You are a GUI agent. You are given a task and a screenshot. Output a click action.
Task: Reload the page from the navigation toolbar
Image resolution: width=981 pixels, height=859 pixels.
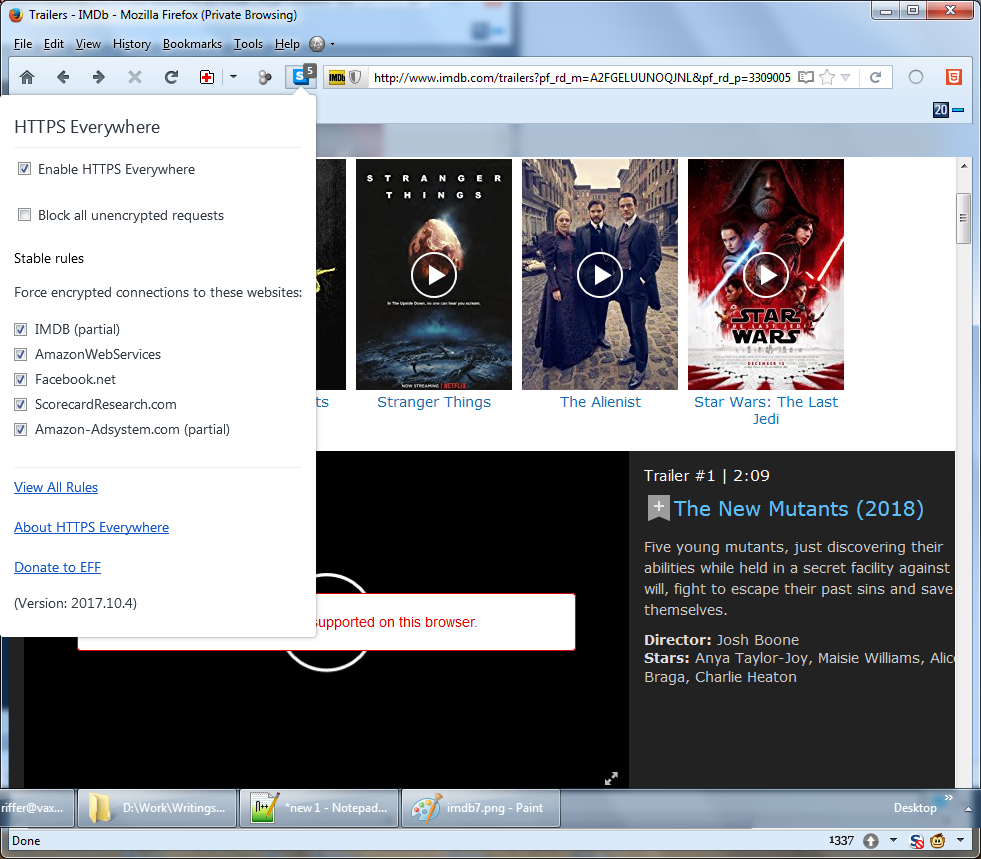pyautogui.click(x=171, y=77)
